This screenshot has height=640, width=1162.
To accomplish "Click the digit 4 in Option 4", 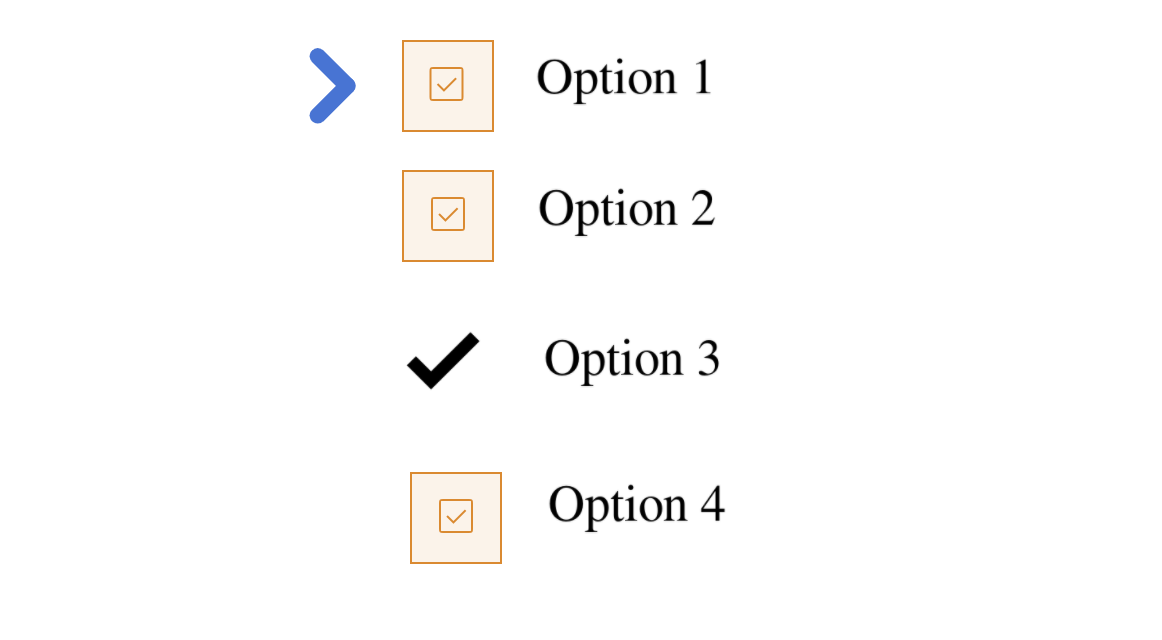I will coord(712,504).
